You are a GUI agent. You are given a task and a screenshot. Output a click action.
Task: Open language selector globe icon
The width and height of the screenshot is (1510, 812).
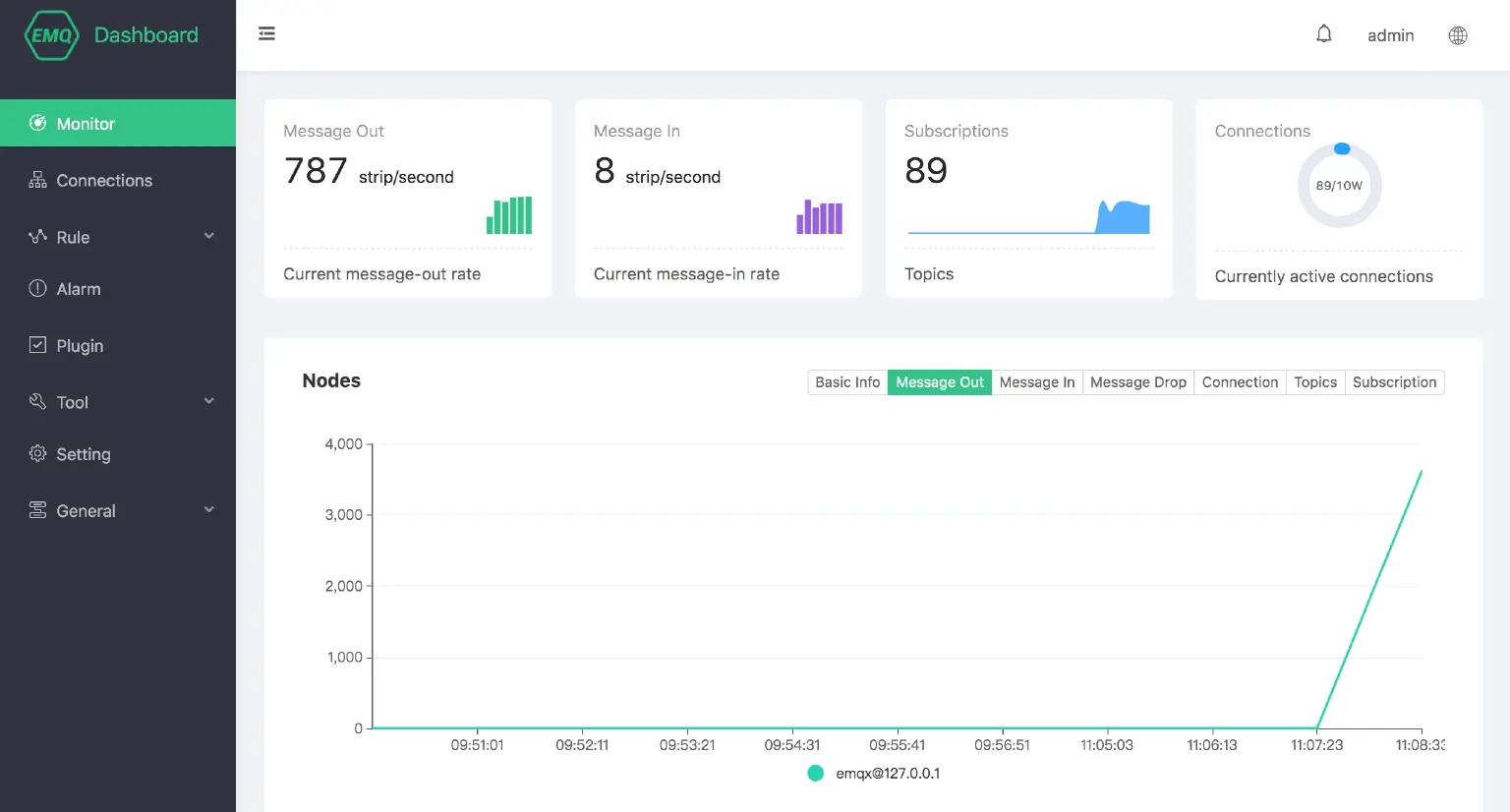(1458, 35)
